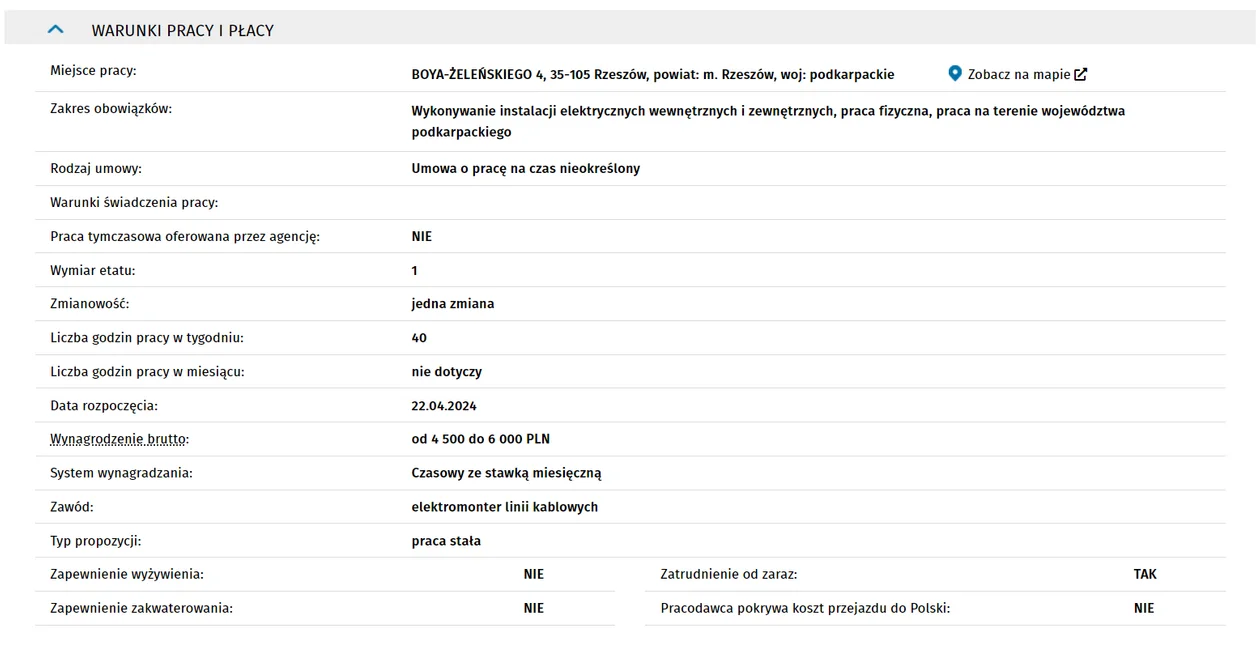Image resolution: width=1260 pixels, height=652 pixels.
Task: Click the Zmianowość label
Action: [x=90, y=303]
